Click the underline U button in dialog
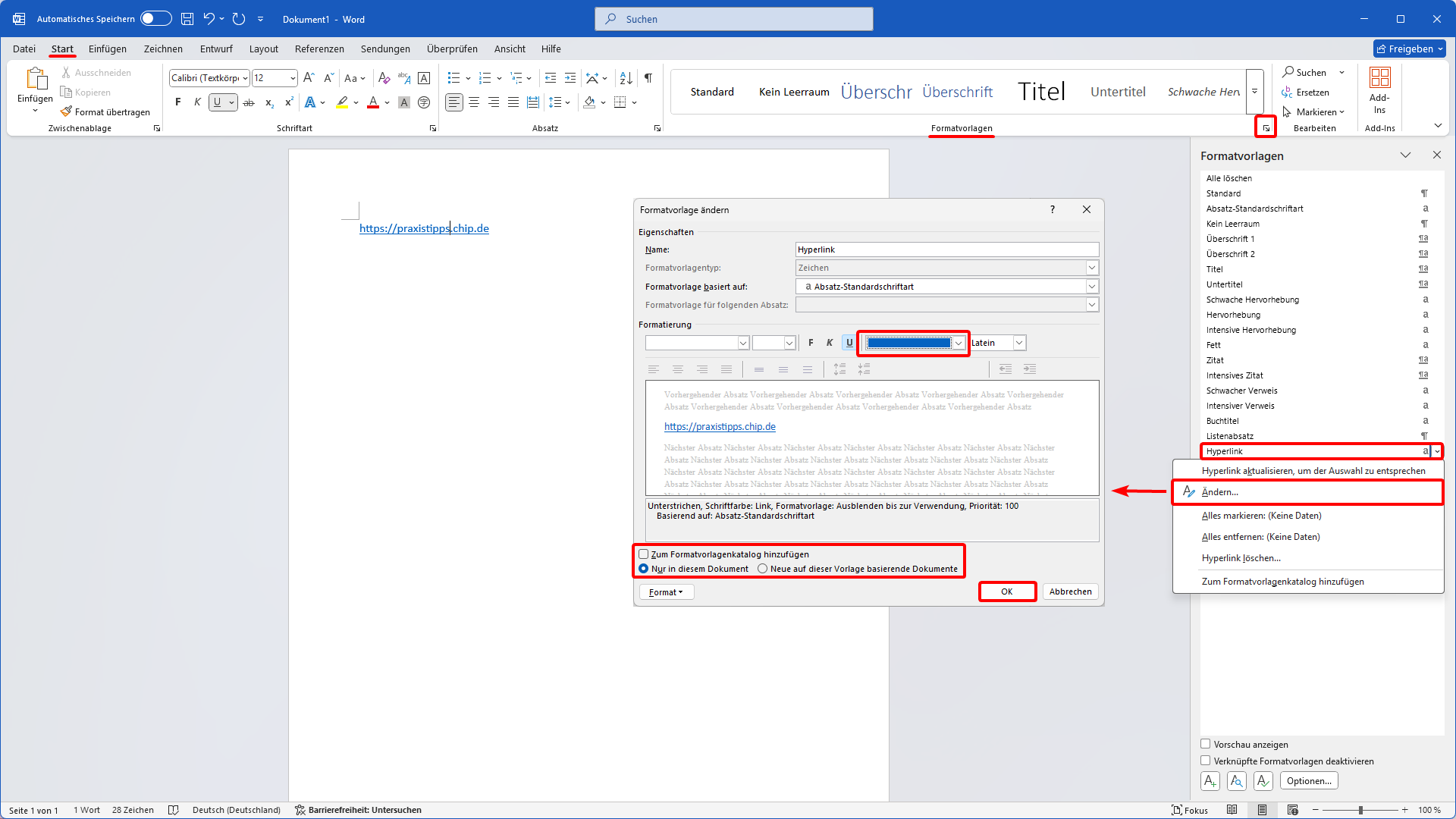The height and width of the screenshot is (819, 1456). point(849,343)
